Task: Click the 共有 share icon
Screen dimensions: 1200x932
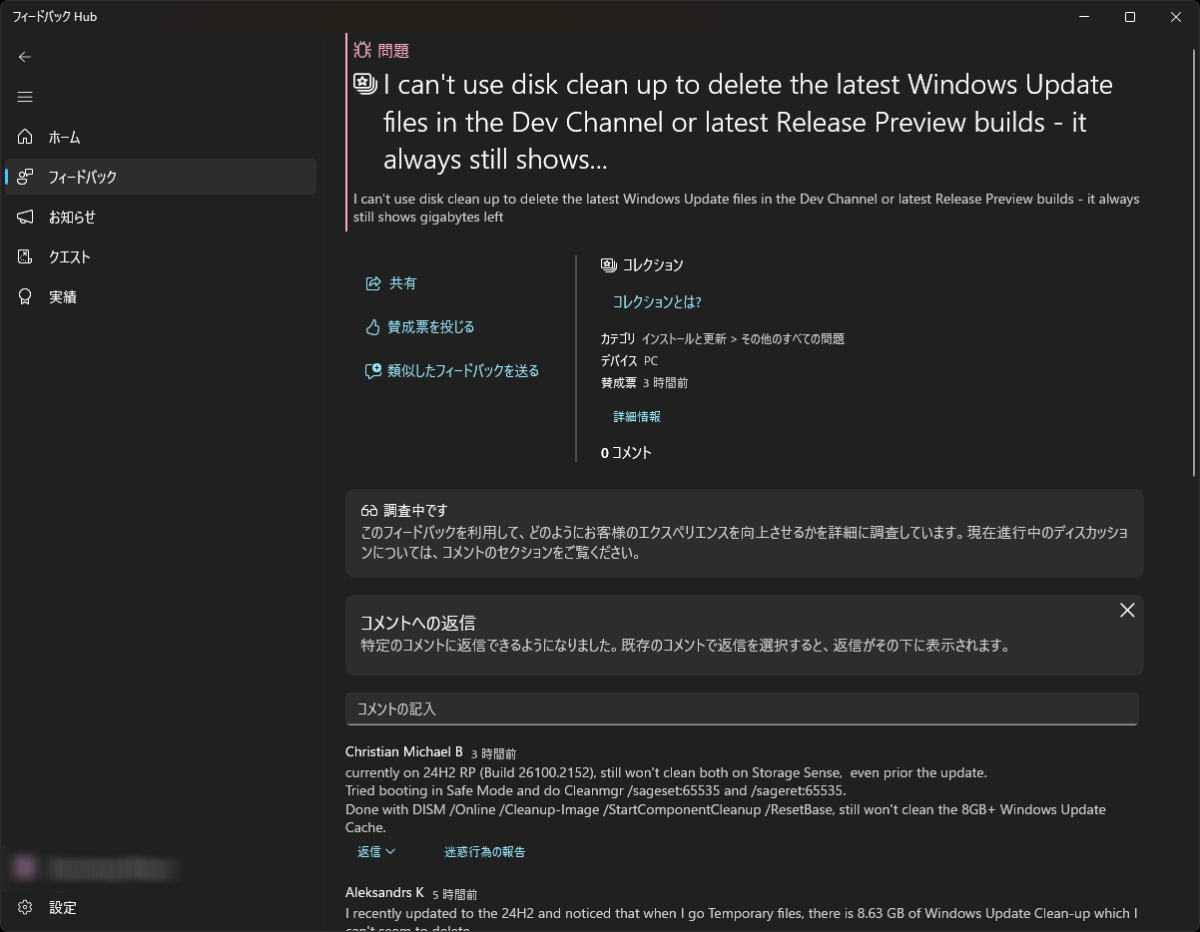Action: (373, 284)
